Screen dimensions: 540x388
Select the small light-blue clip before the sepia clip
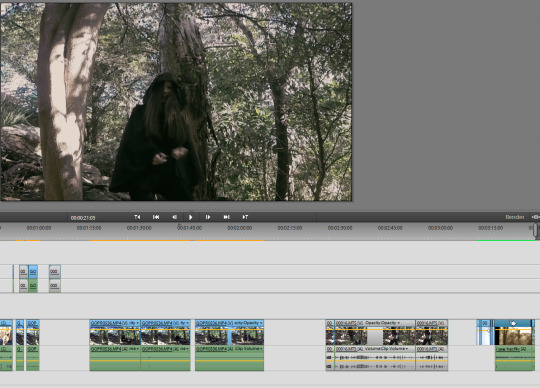coord(485,332)
